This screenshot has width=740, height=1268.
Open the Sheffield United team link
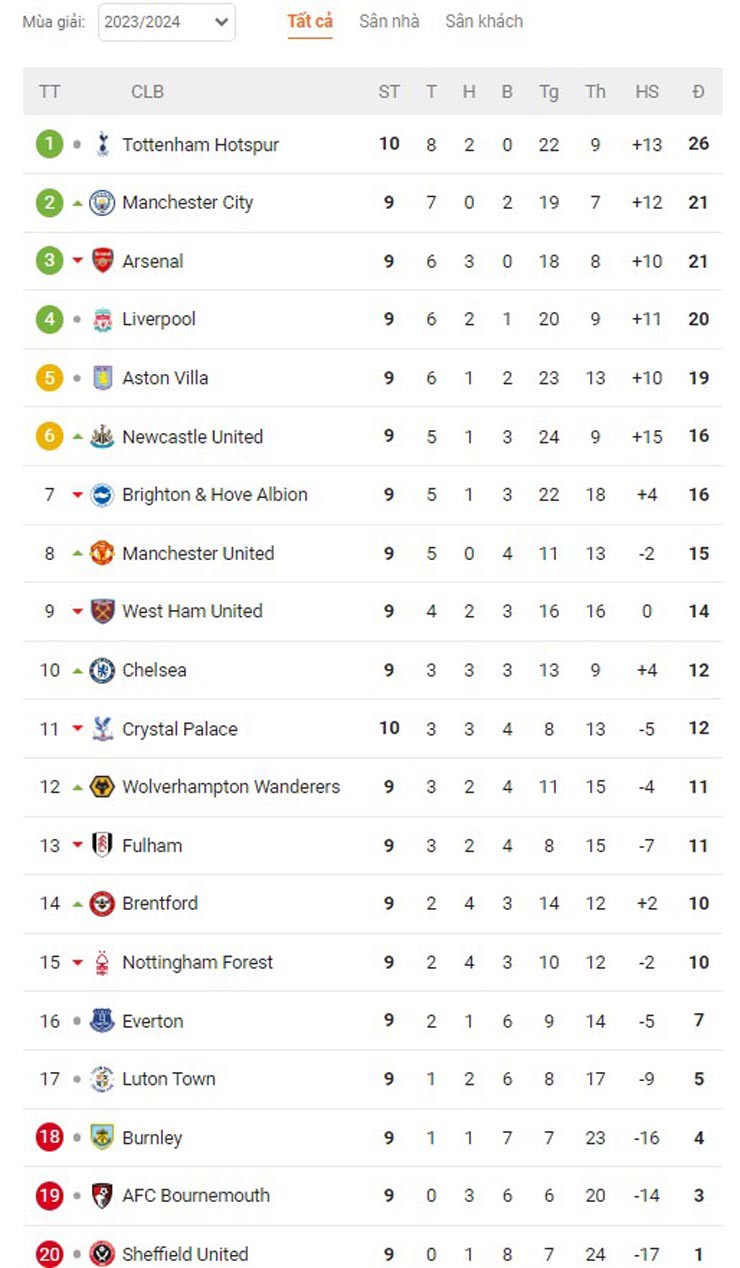tap(185, 1254)
